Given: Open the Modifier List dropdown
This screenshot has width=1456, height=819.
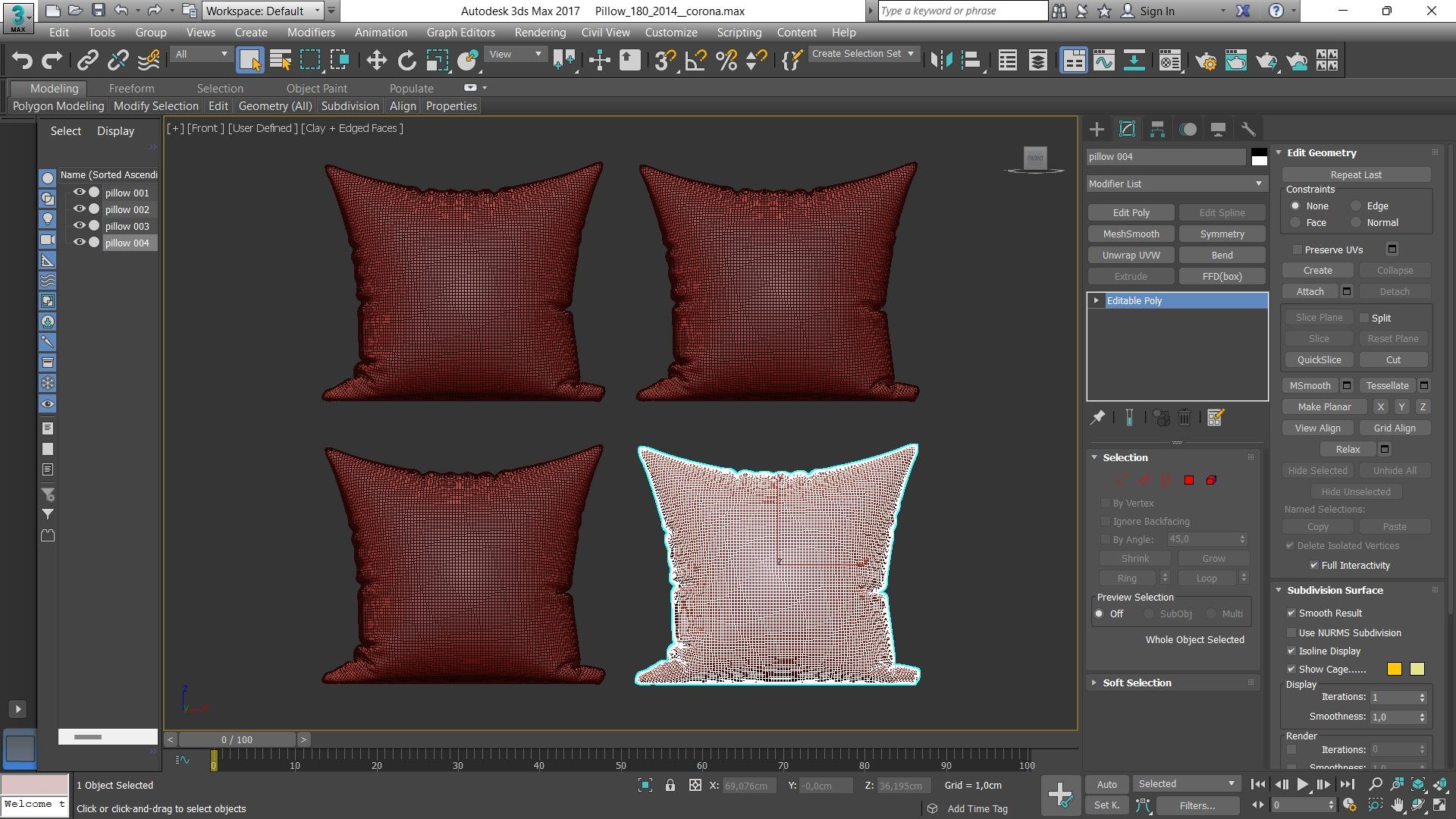Looking at the screenshot, I should click(1175, 184).
